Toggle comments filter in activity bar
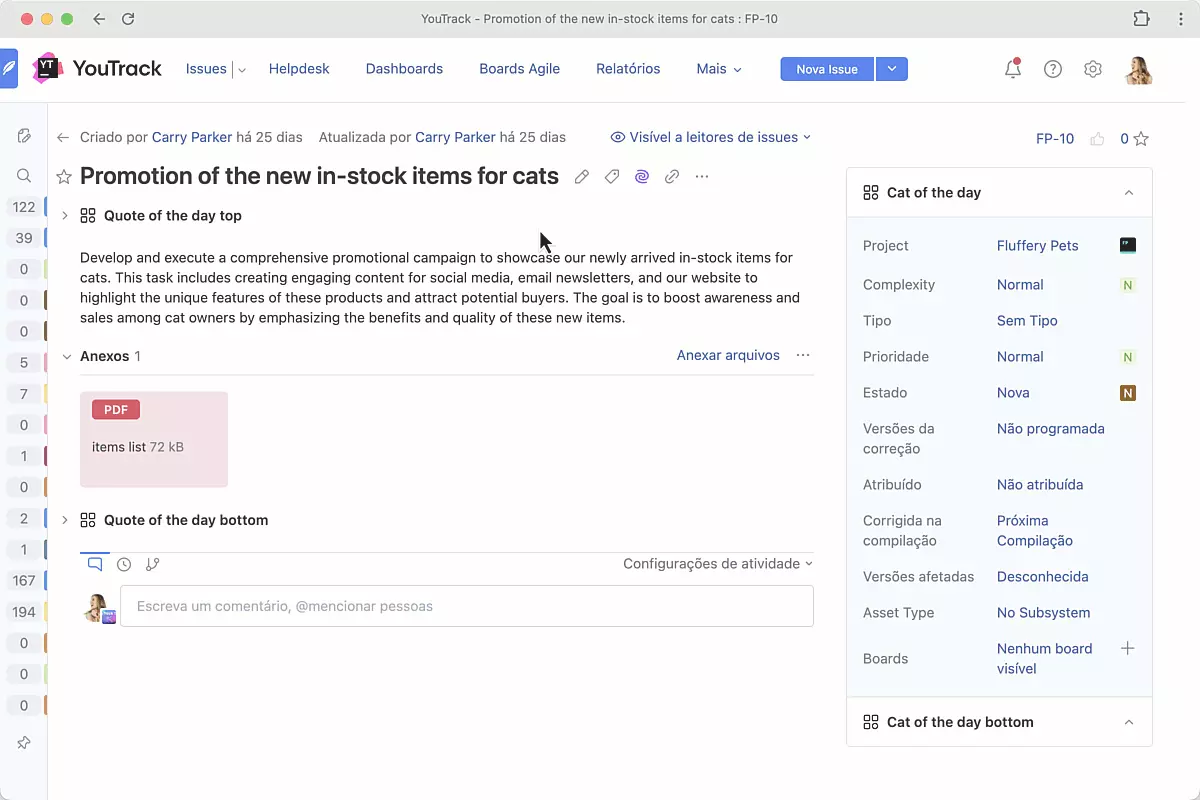Image resolution: width=1200 pixels, height=800 pixels. coord(95,564)
